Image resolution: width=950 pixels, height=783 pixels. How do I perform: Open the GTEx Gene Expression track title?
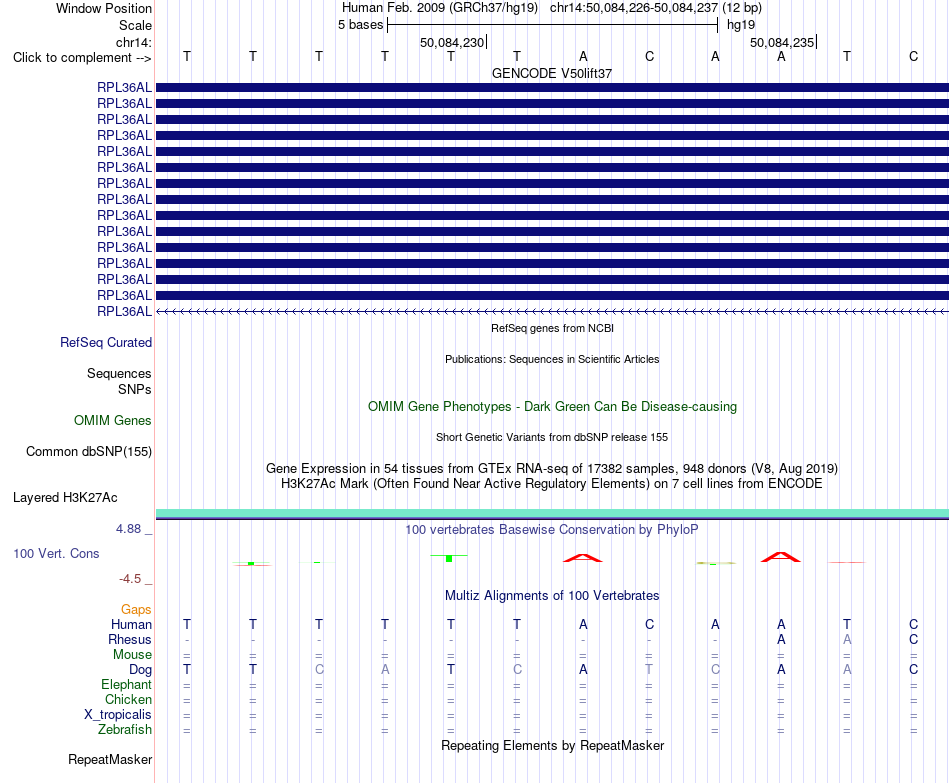coord(552,468)
